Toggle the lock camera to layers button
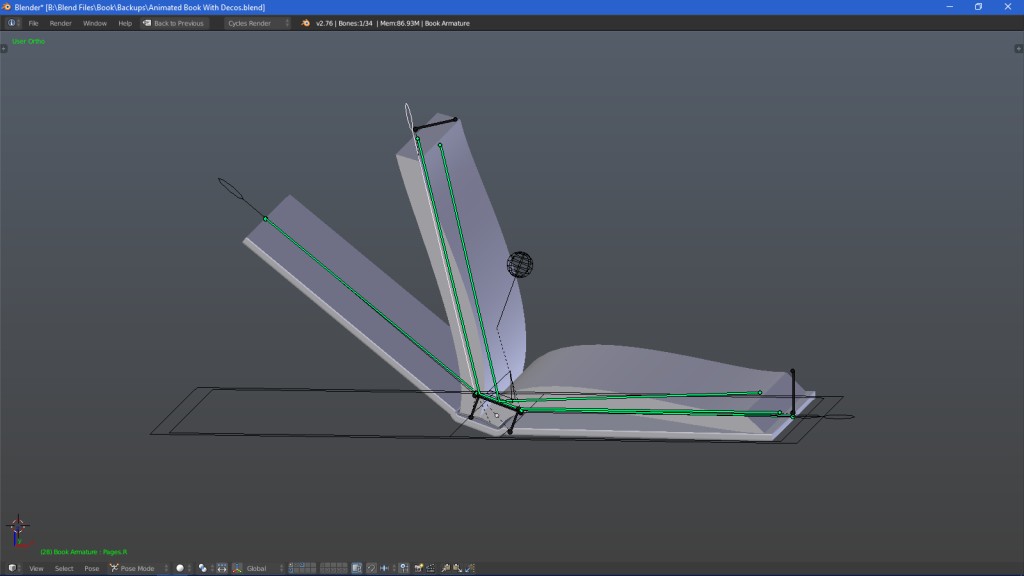Screen dimensions: 1024x576 click(x=357, y=568)
